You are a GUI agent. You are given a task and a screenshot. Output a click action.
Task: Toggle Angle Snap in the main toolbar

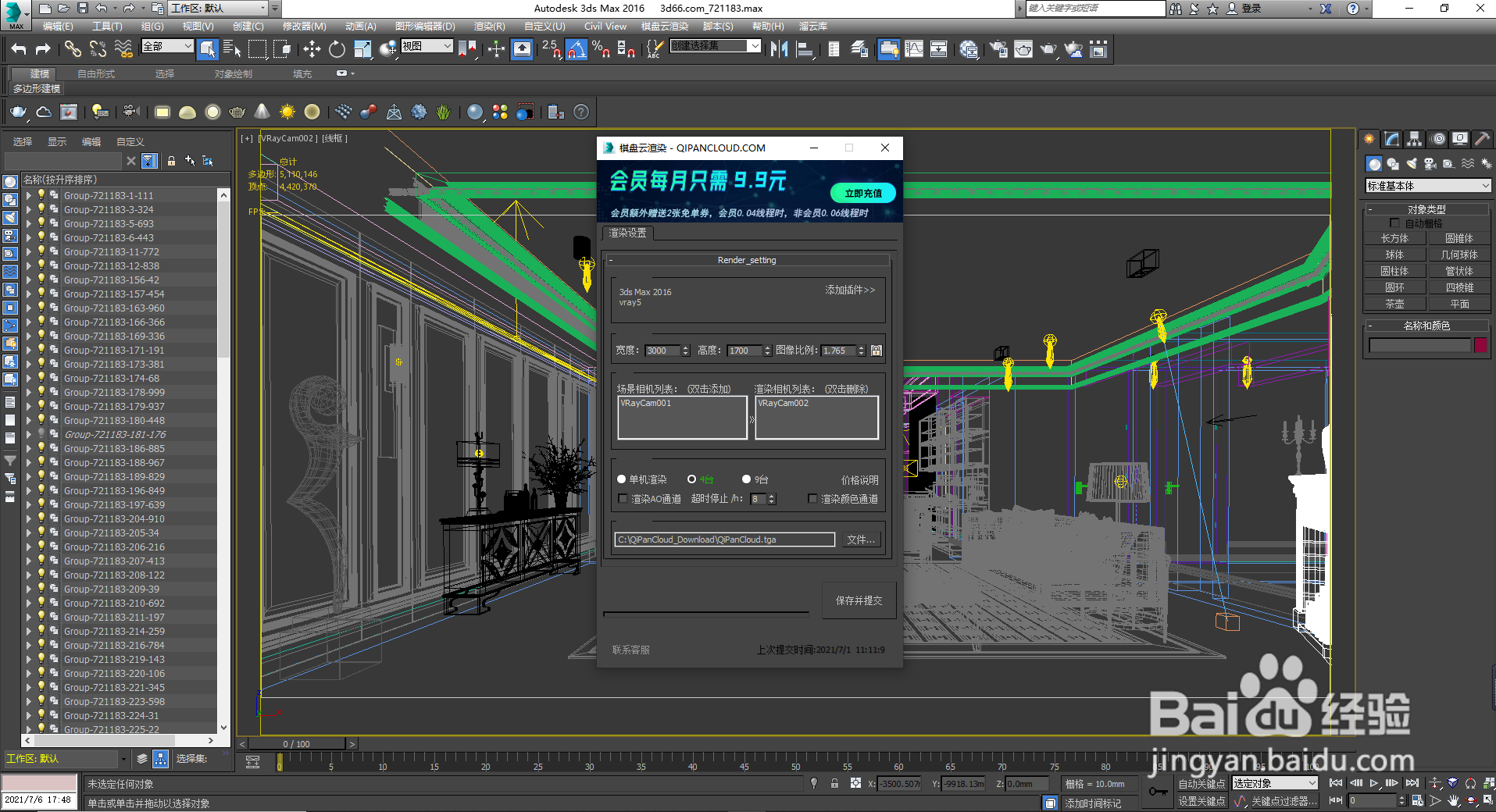point(577,49)
